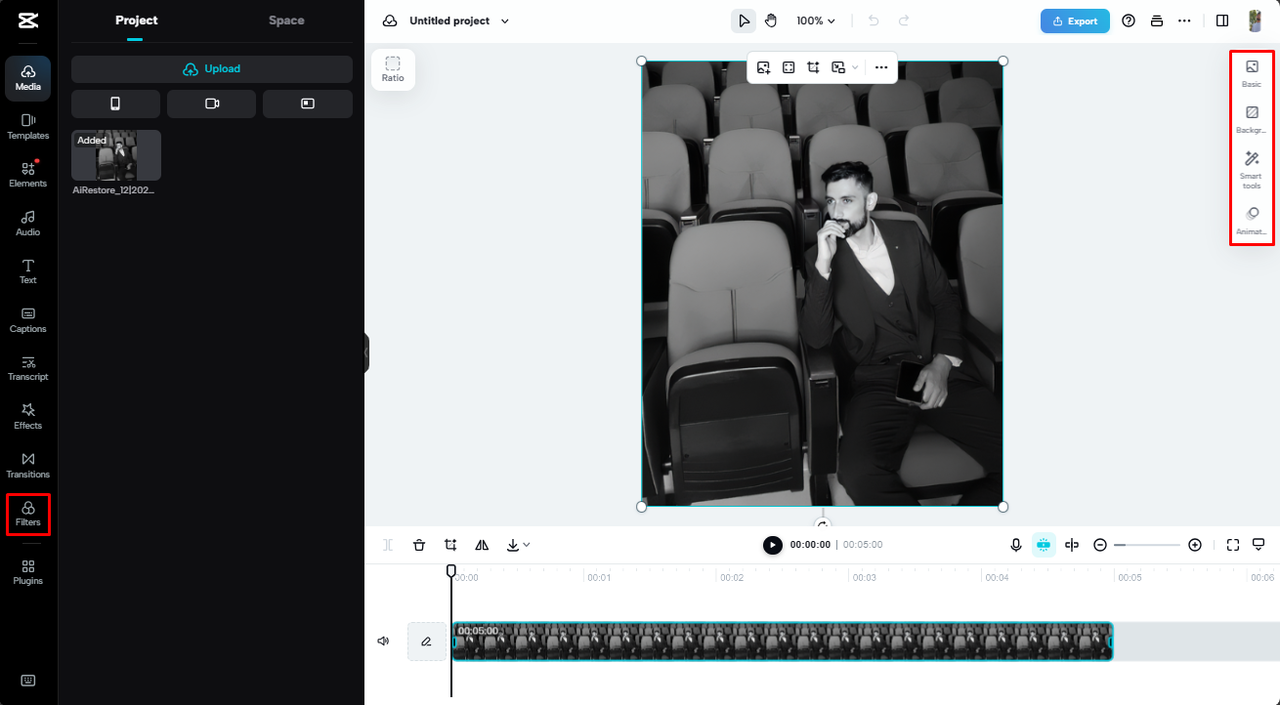Open the Basic properties panel
This screenshot has width=1280, height=705.
coord(1252,74)
